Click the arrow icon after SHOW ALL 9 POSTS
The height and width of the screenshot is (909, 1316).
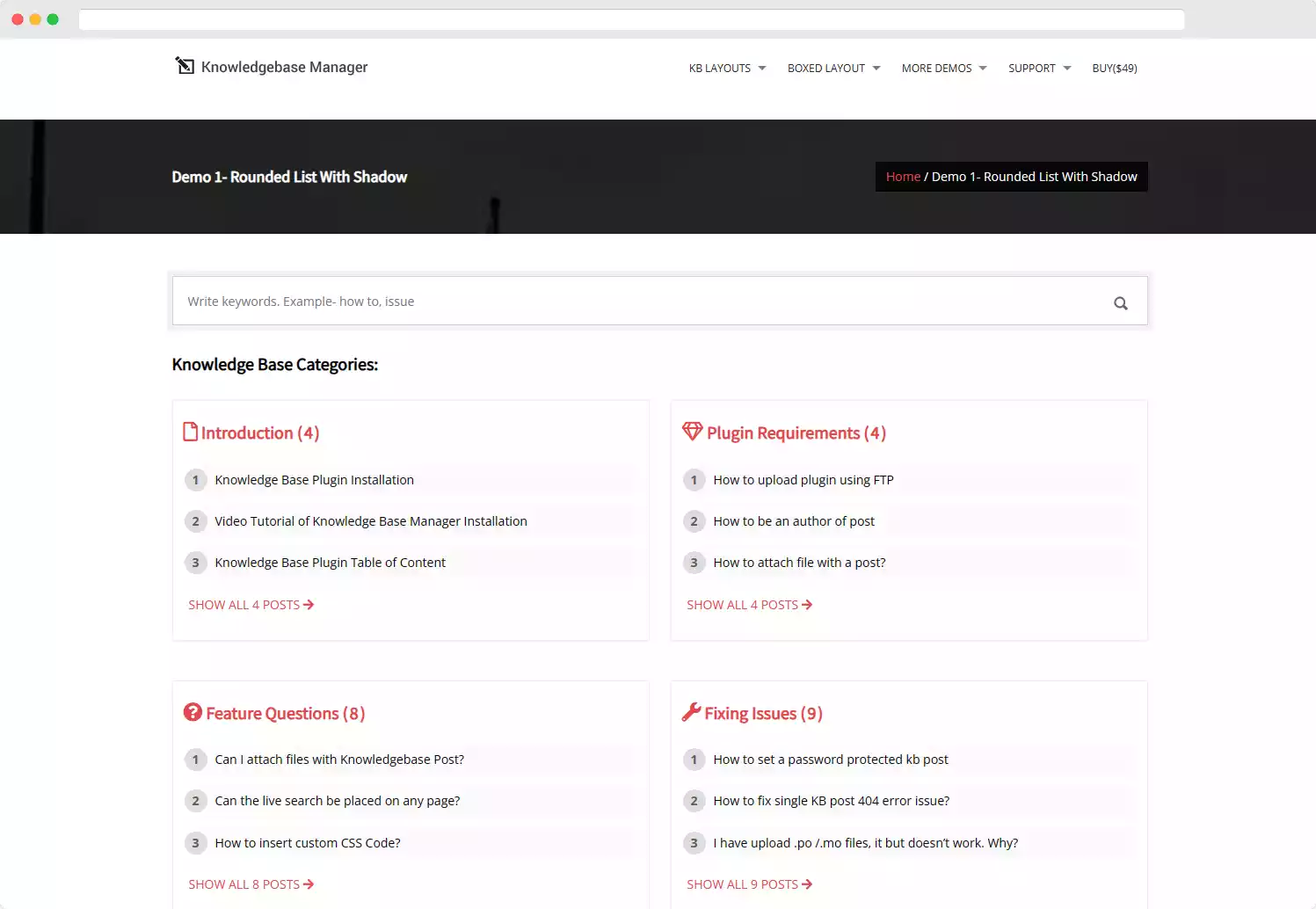806,884
